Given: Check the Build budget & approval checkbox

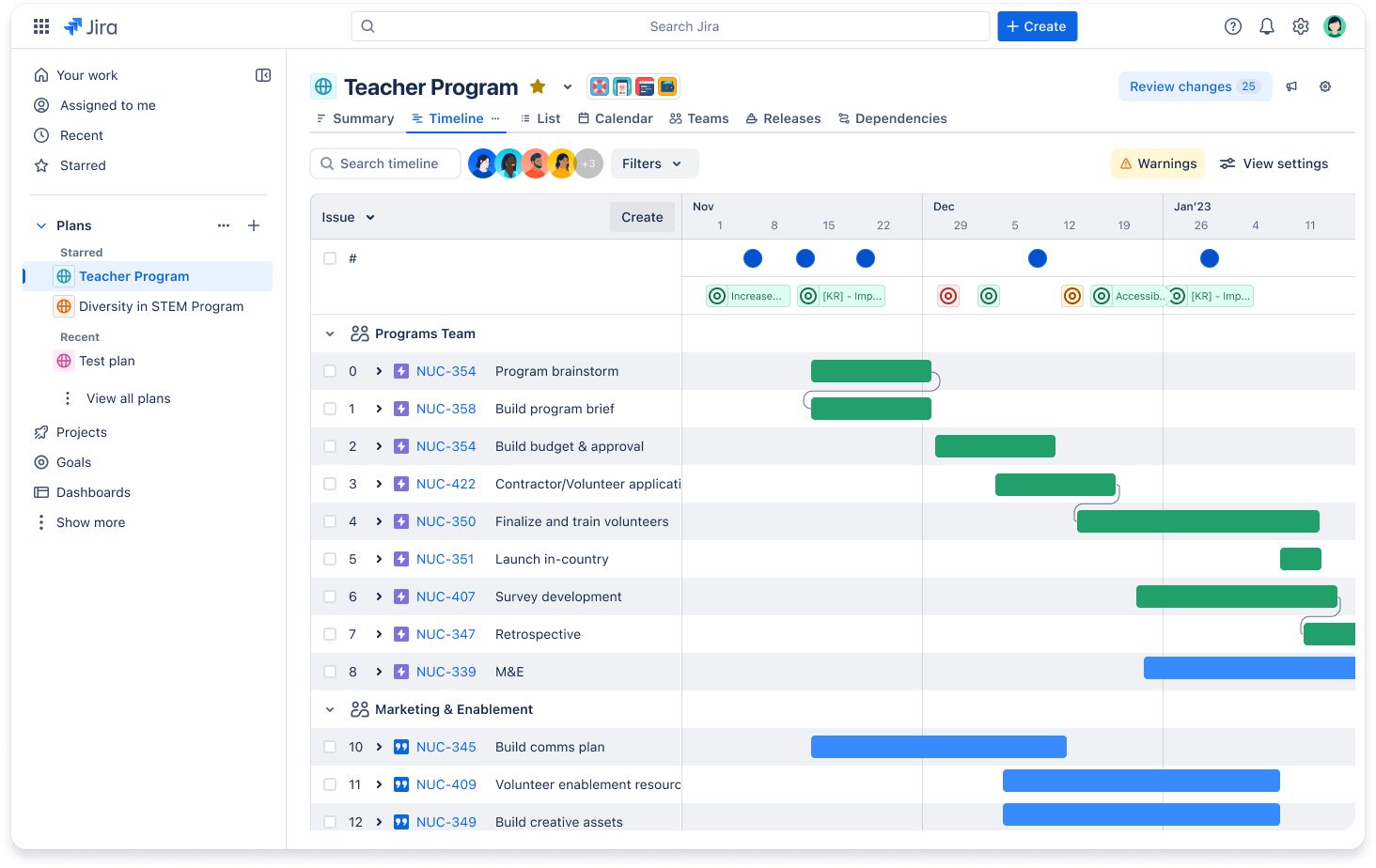Looking at the screenshot, I should (x=330, y=446).
